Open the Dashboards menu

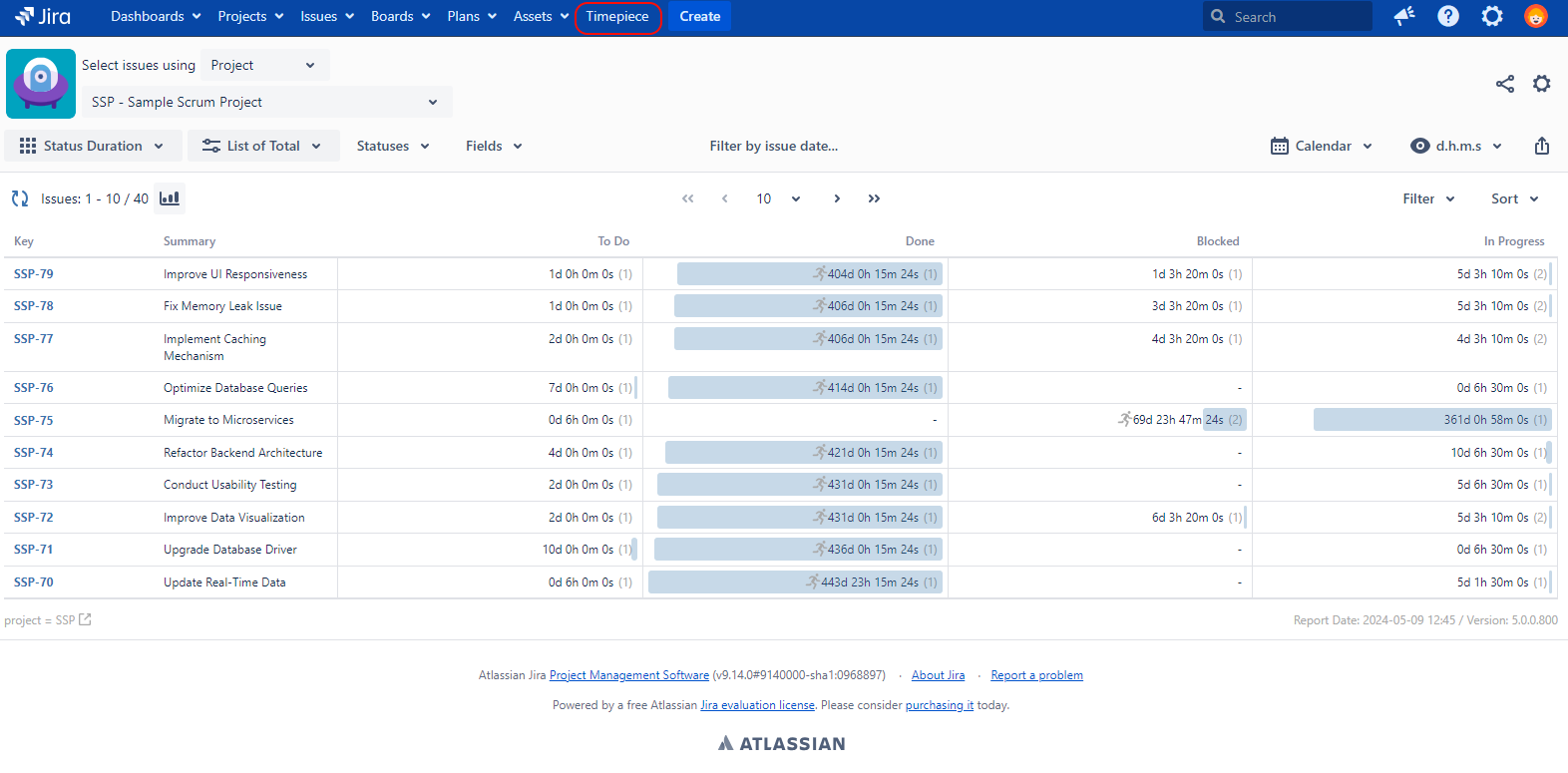(x=156, y=17)
